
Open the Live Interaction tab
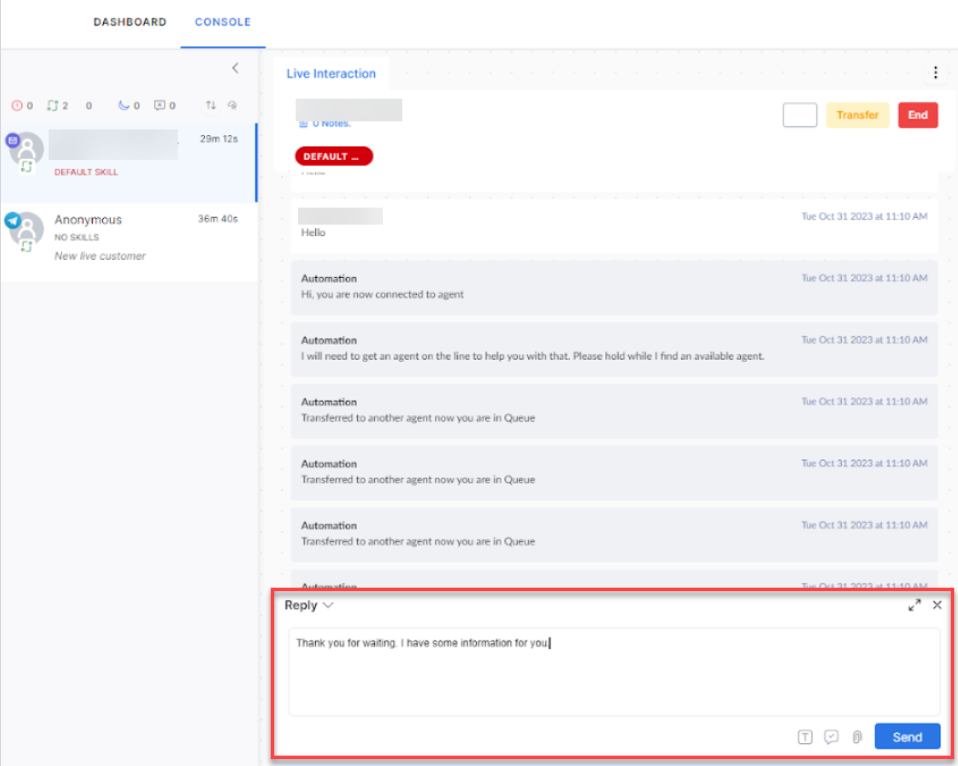[331, 74]
